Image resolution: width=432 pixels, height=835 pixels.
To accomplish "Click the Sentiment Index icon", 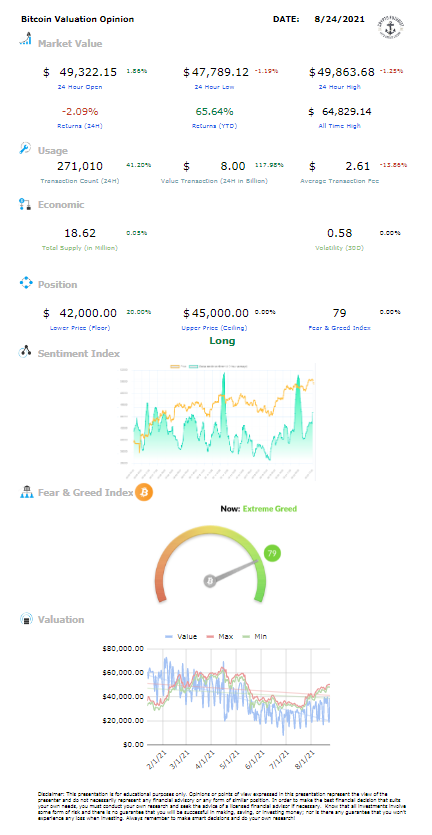I will point(26,352).
